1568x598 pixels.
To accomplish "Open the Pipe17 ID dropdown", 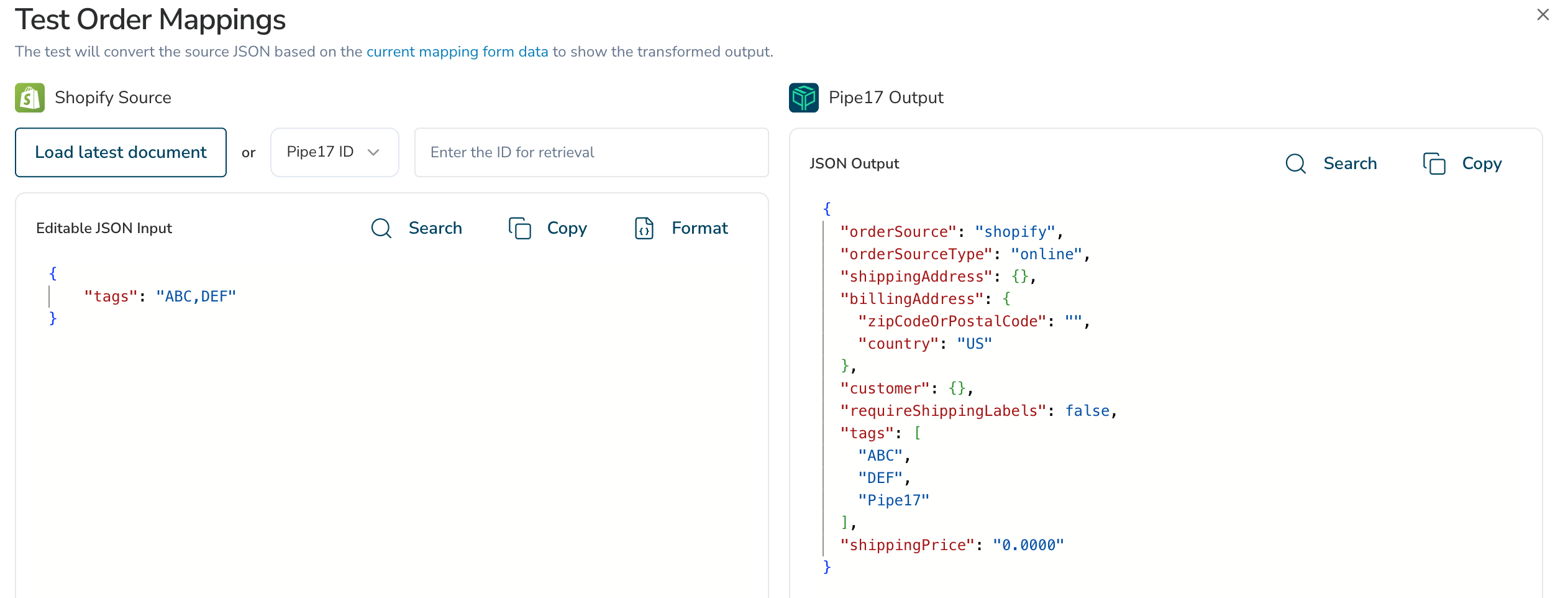I will pos(334,152).
